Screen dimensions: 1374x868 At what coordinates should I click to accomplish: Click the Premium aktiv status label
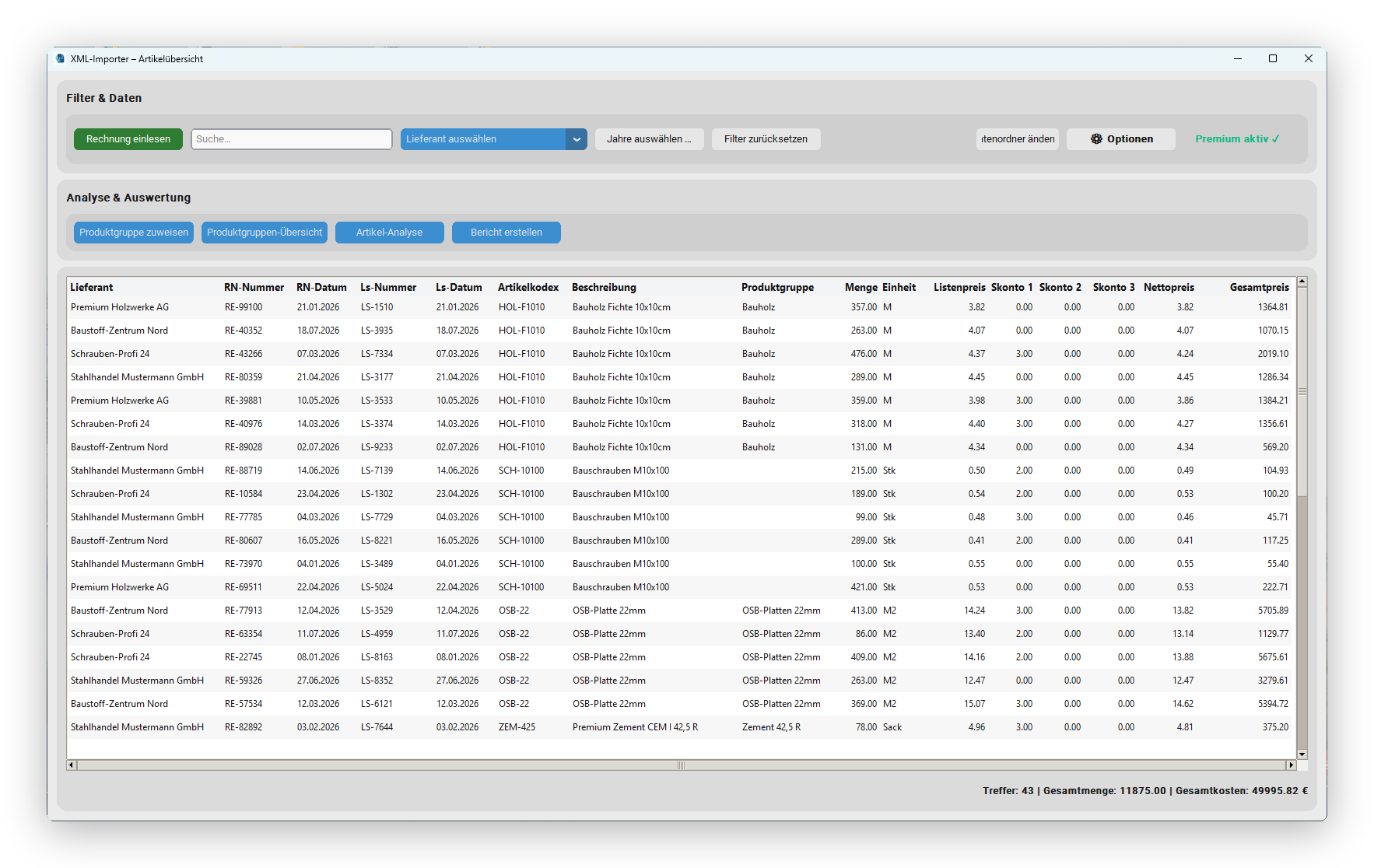pyautogui.click(x=1237, y=139)
